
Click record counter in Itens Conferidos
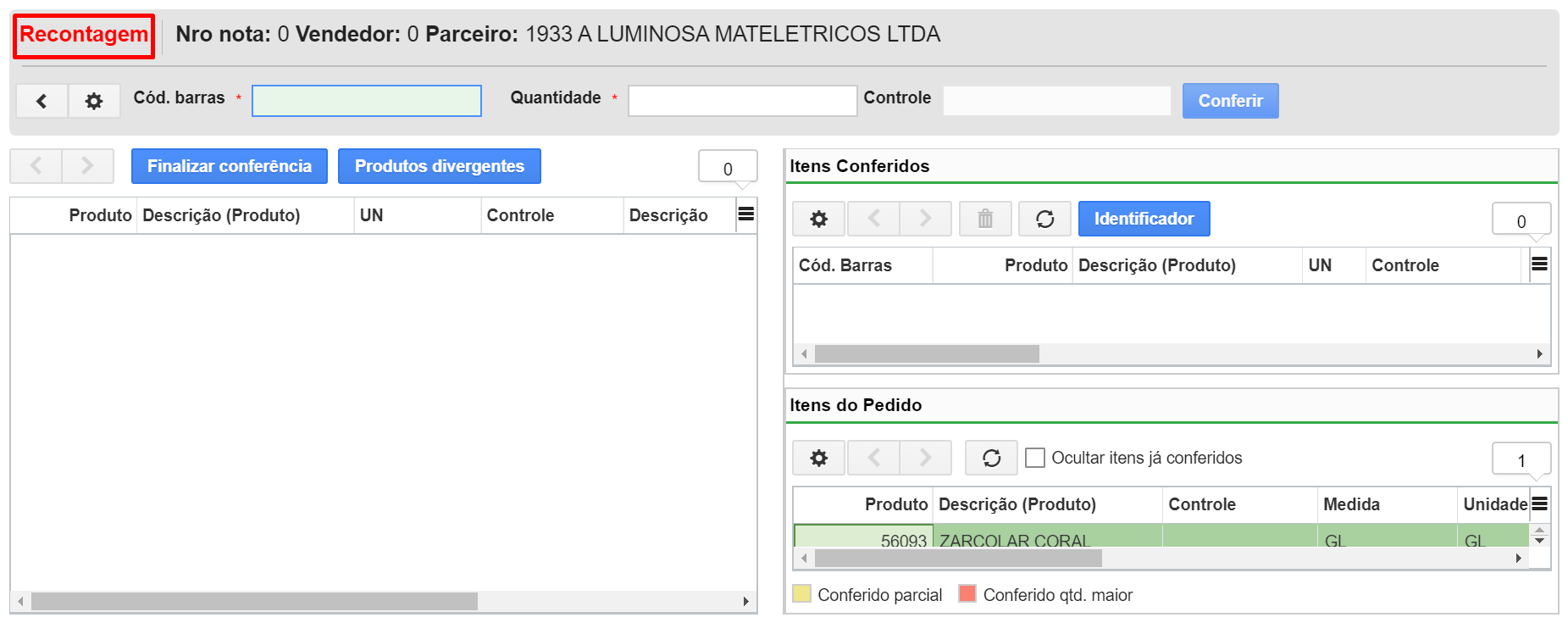tap(1521, 221)
